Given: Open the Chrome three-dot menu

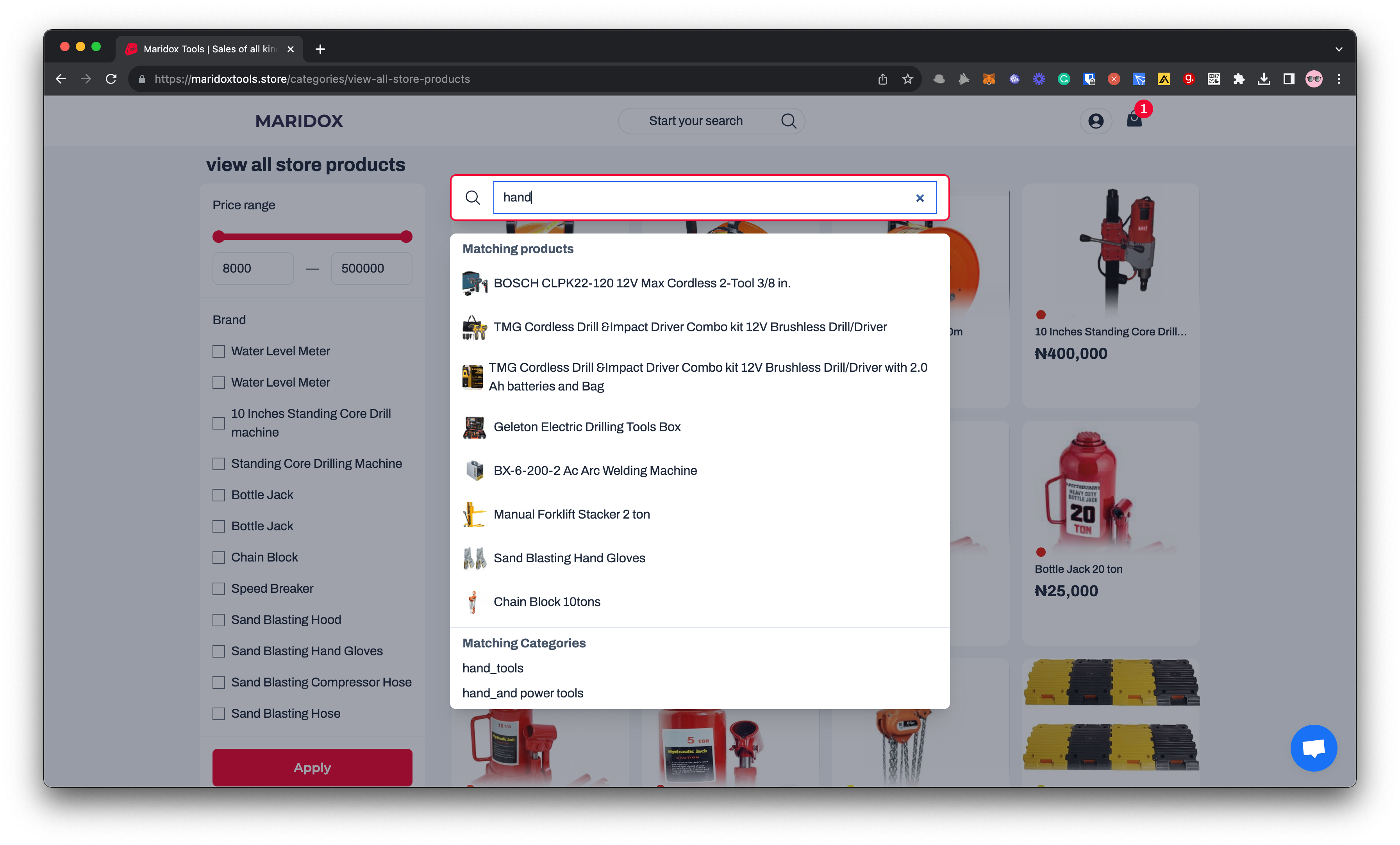Looking at the screenshot, I should coord(1339,79).
